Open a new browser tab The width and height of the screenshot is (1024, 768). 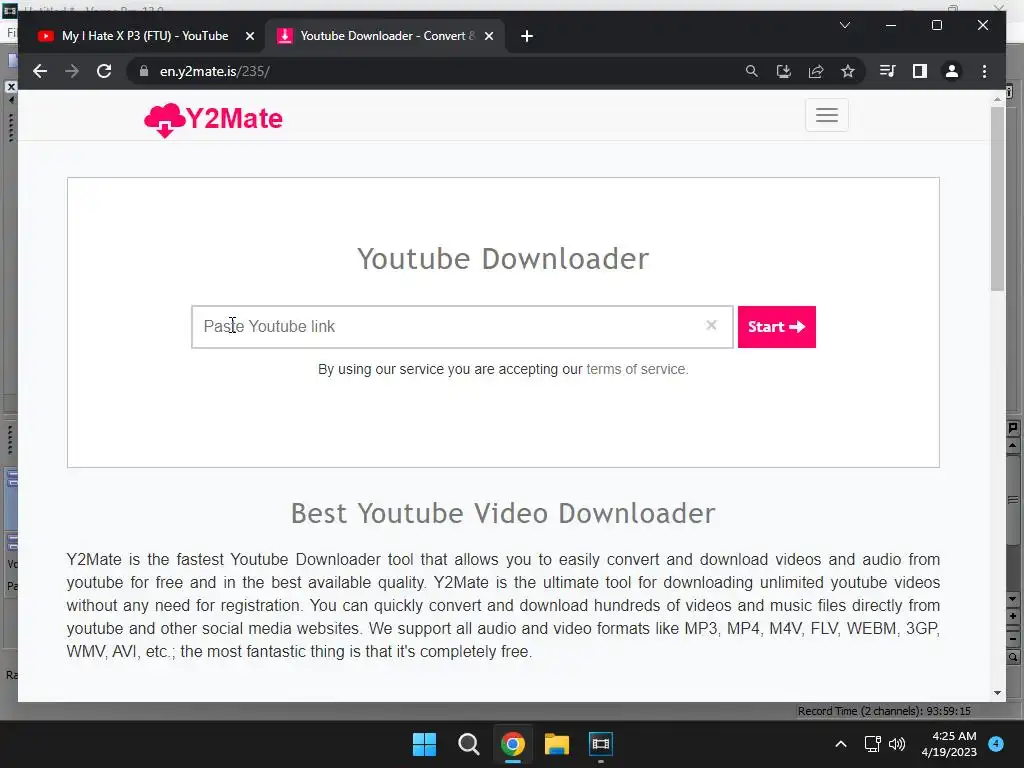click(527, 37)
